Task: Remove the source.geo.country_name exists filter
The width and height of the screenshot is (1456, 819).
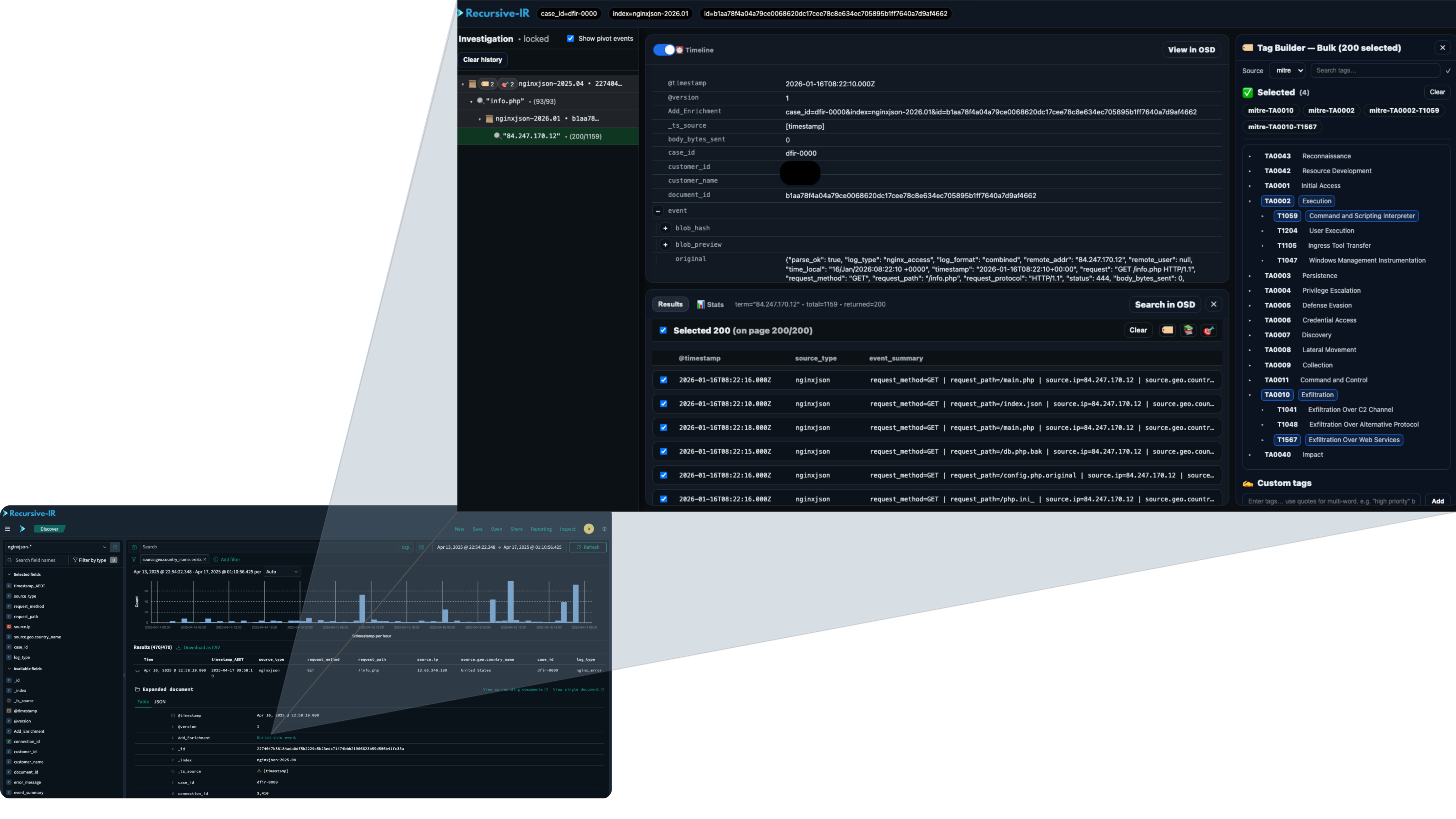Action: coord(205,559)
